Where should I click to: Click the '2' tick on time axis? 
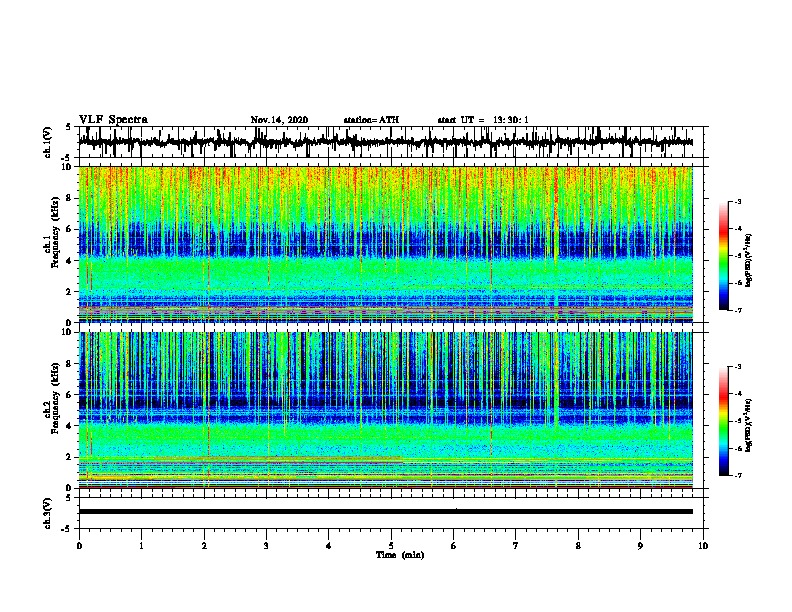(x=204, y=546)
